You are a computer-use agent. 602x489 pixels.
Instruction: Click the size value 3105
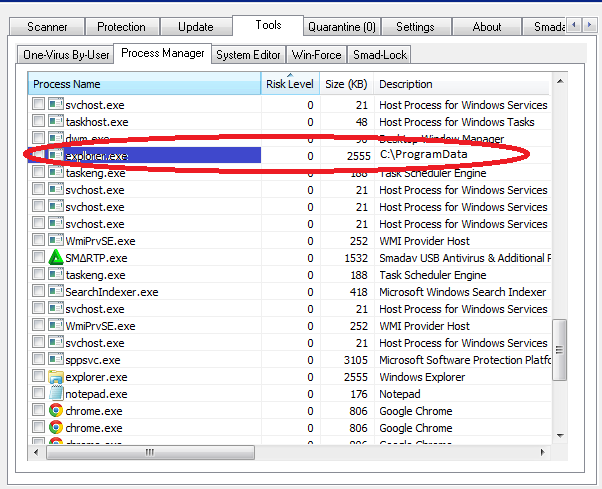pos(356,360)
